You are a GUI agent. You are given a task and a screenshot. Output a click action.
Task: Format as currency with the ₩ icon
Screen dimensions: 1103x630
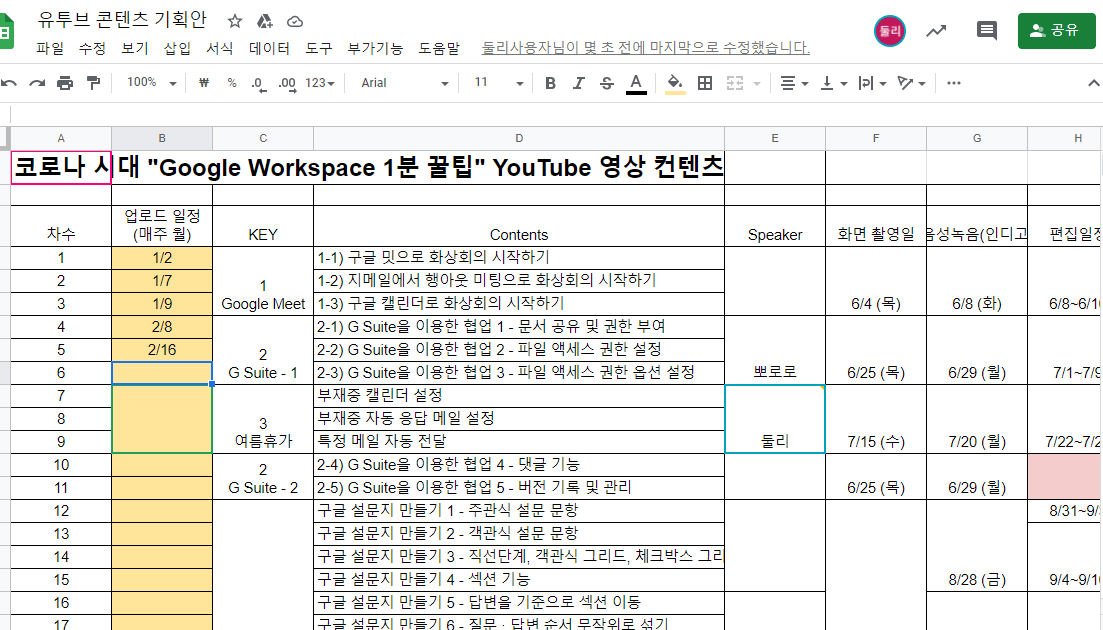pos(204,83)
